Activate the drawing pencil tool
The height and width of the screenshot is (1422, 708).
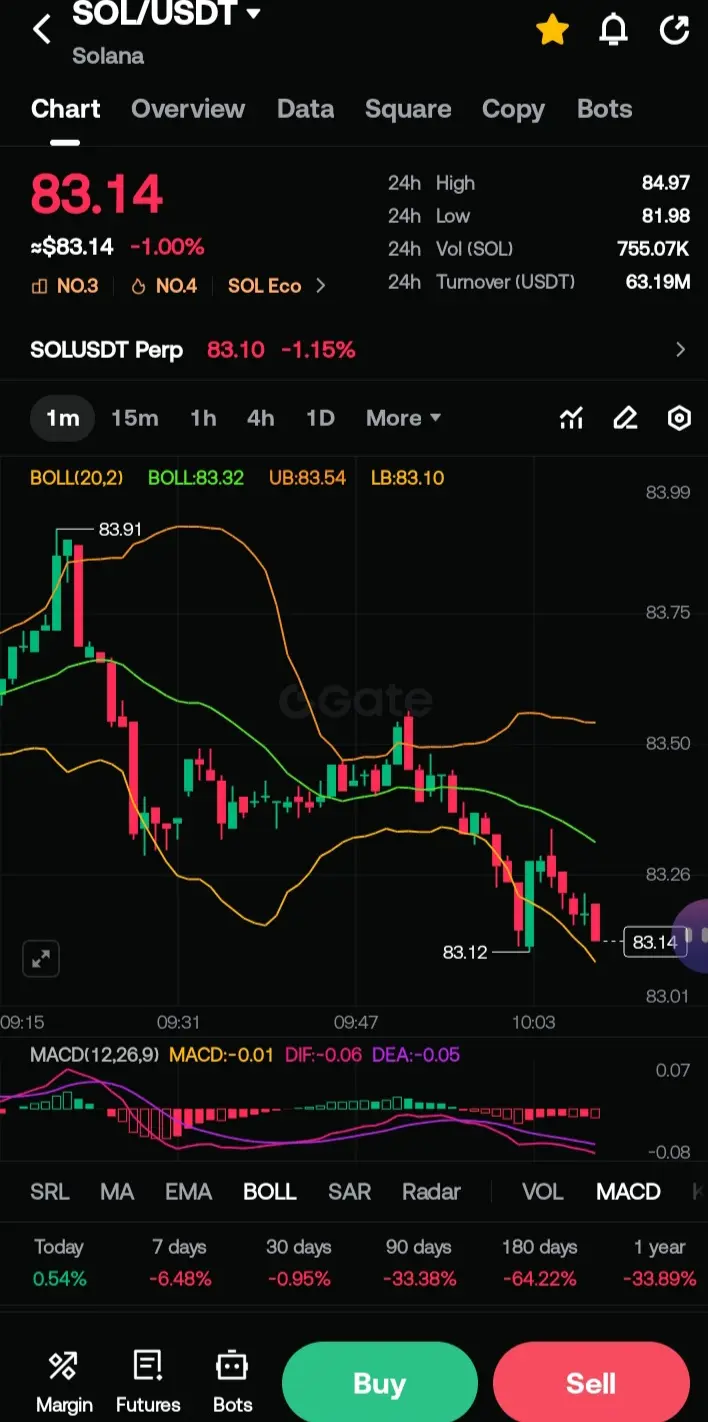625,418
